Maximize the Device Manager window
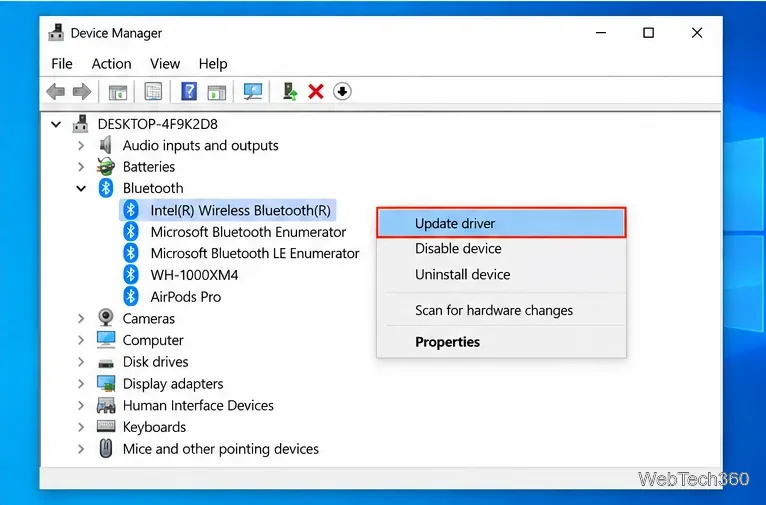Screen dimensions: 766x505 pos(648,33)
